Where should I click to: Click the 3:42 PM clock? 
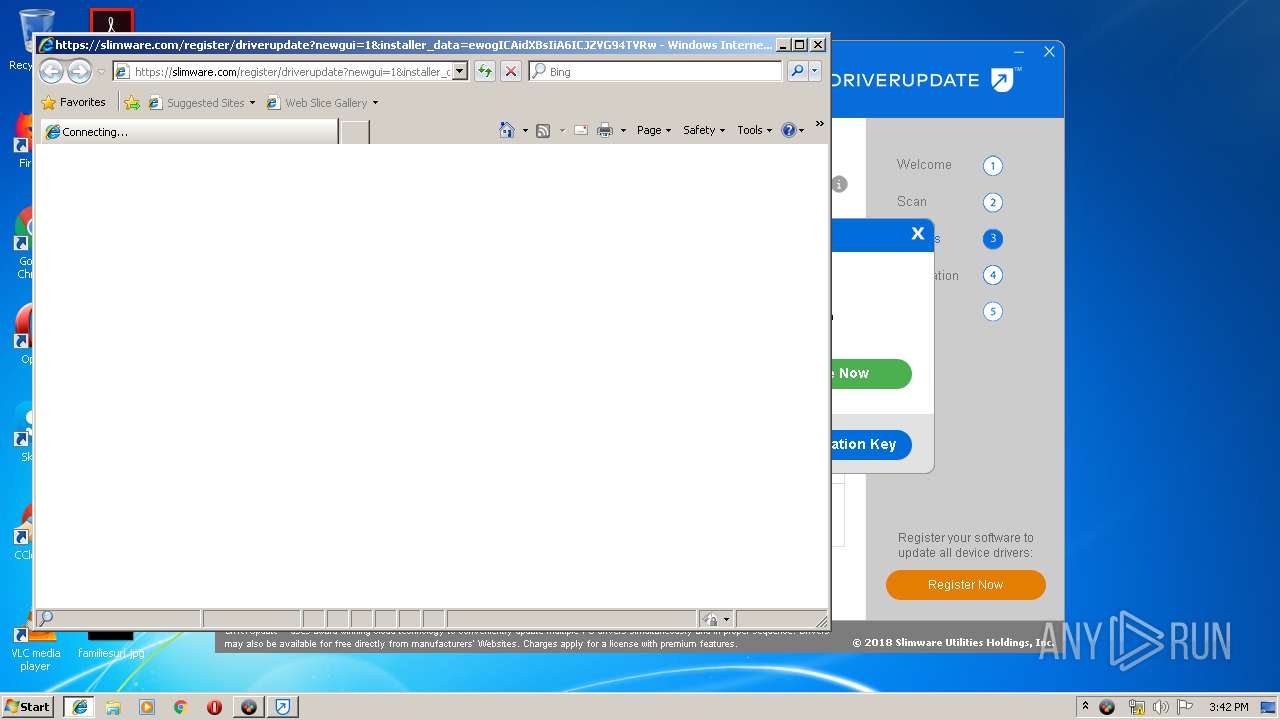coord(1228,707)
